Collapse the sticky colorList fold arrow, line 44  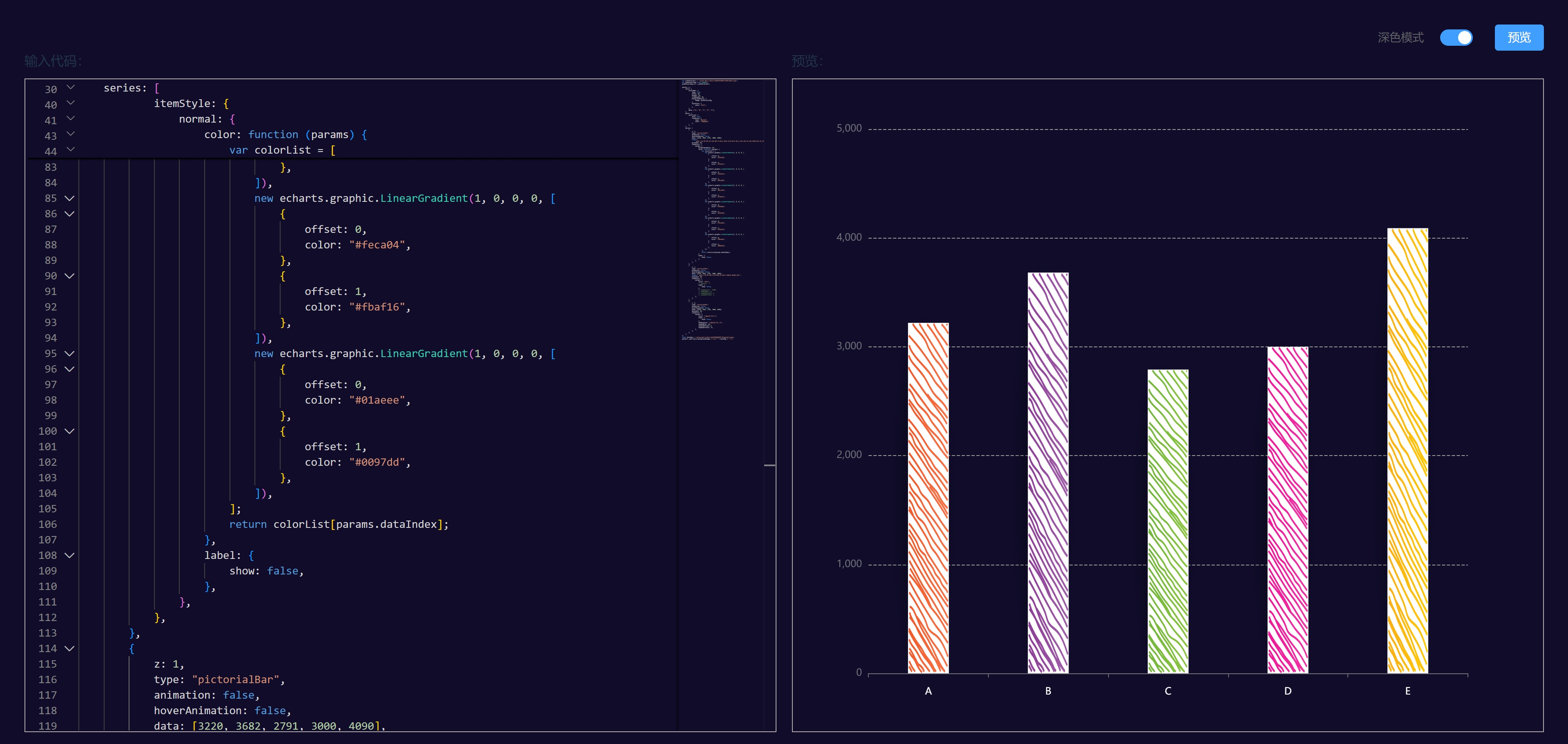pyautogui.click(x=71, y=149)
